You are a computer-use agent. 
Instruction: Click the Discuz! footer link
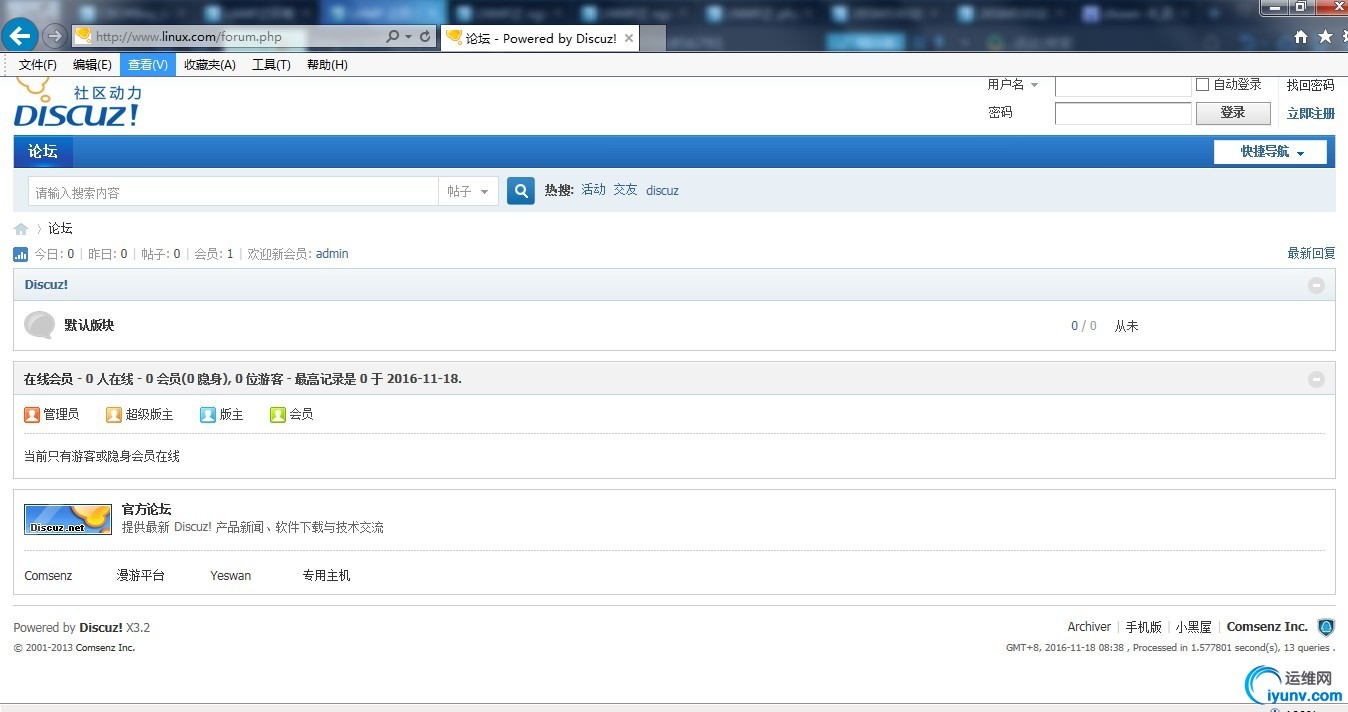101,628
